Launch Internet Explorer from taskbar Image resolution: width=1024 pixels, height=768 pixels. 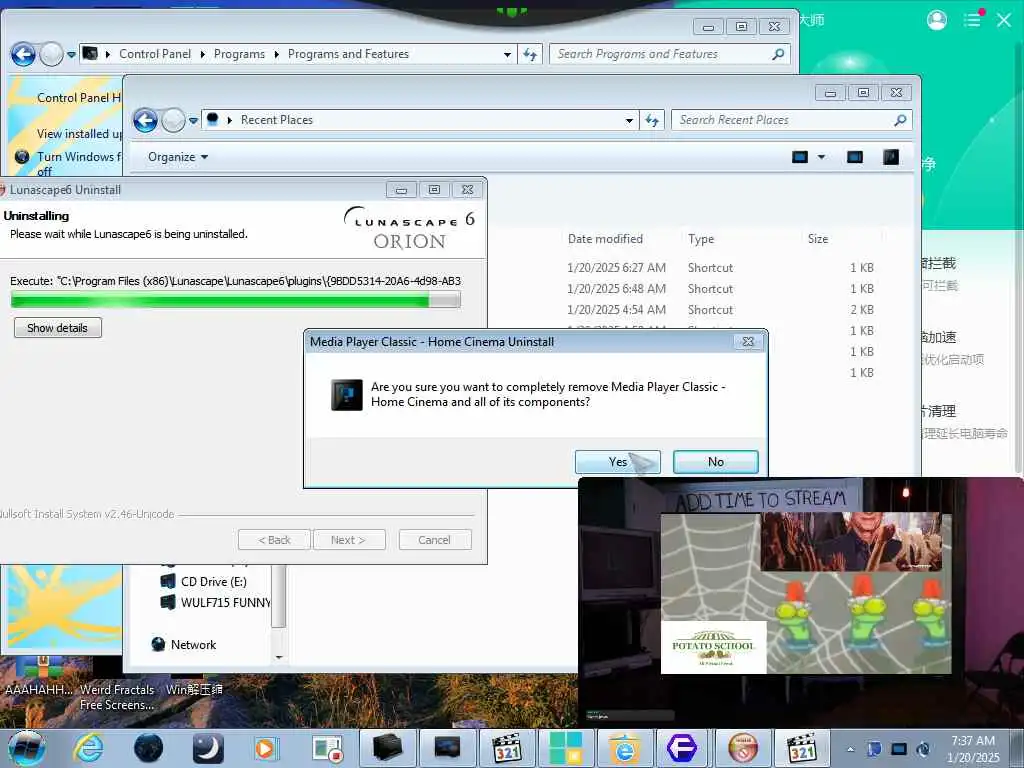click(x=89, y=748)
